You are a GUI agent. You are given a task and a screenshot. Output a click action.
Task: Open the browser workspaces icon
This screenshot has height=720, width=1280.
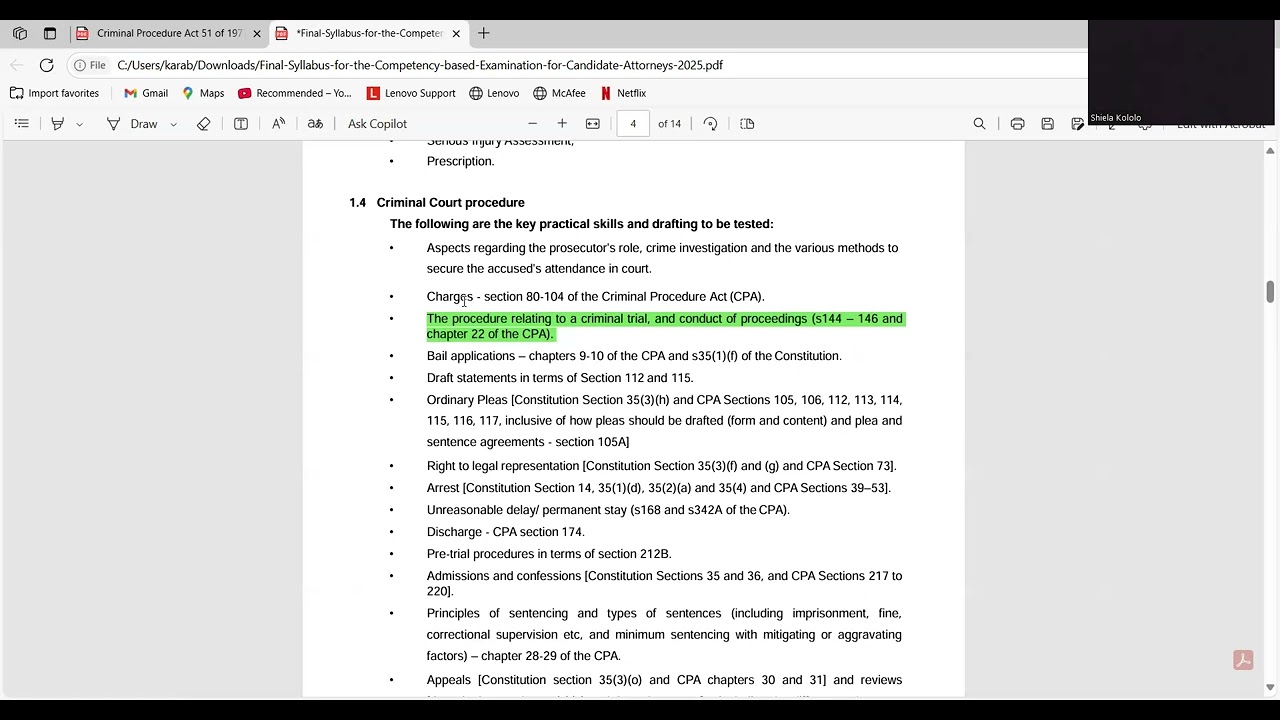click(x=20, y=33)
